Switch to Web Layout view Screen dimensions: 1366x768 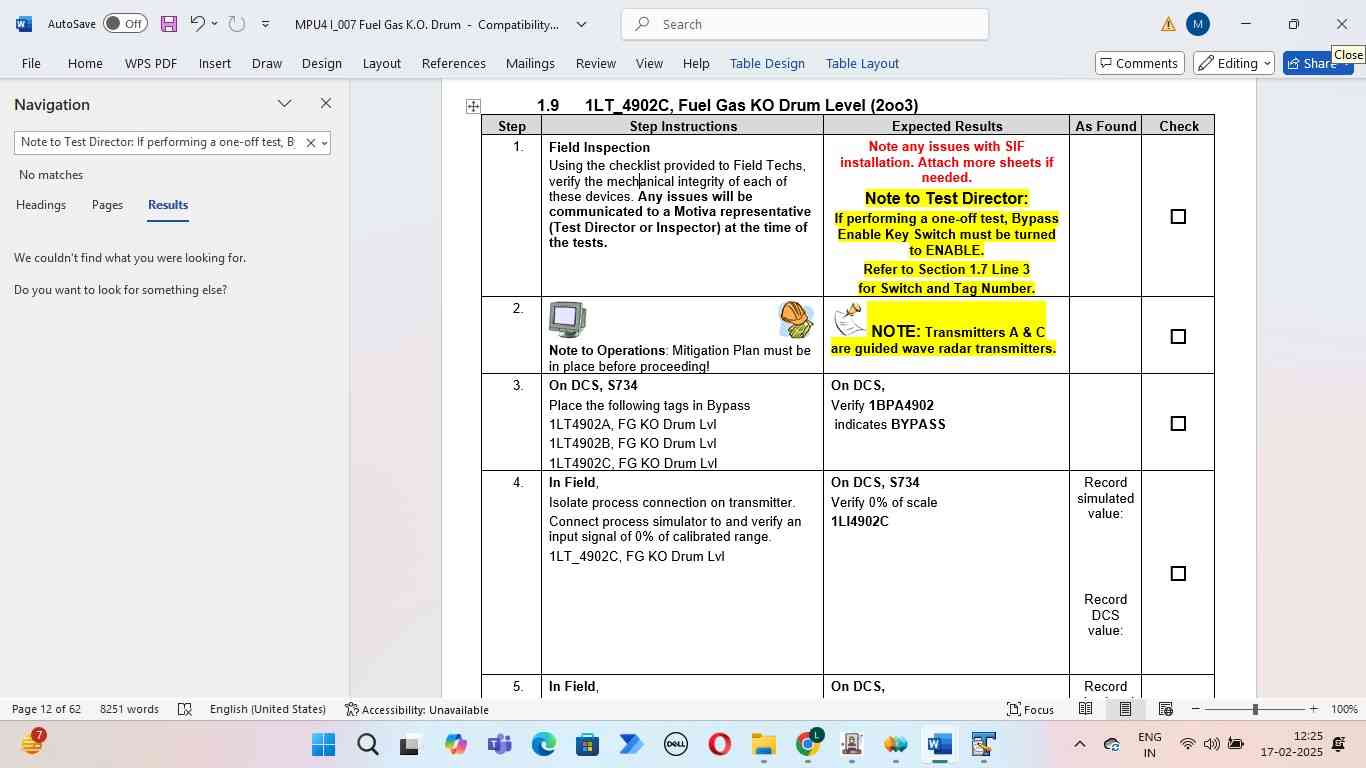(1165, 709)
